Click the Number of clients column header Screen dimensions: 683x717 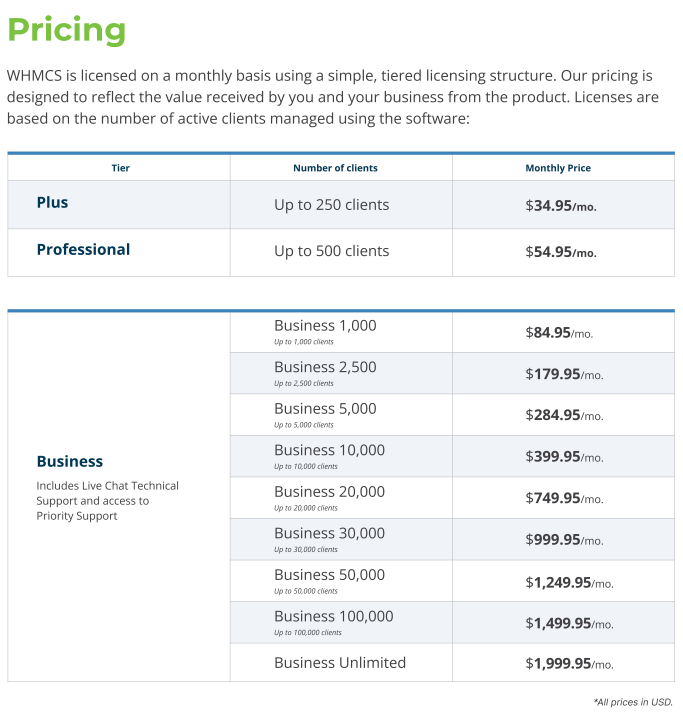(x=335, y=168)
